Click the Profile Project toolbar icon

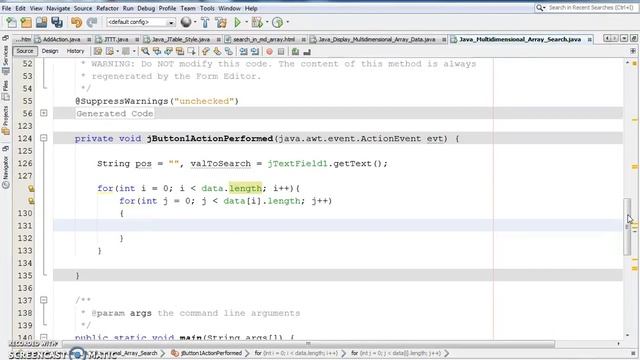(278, 22)
